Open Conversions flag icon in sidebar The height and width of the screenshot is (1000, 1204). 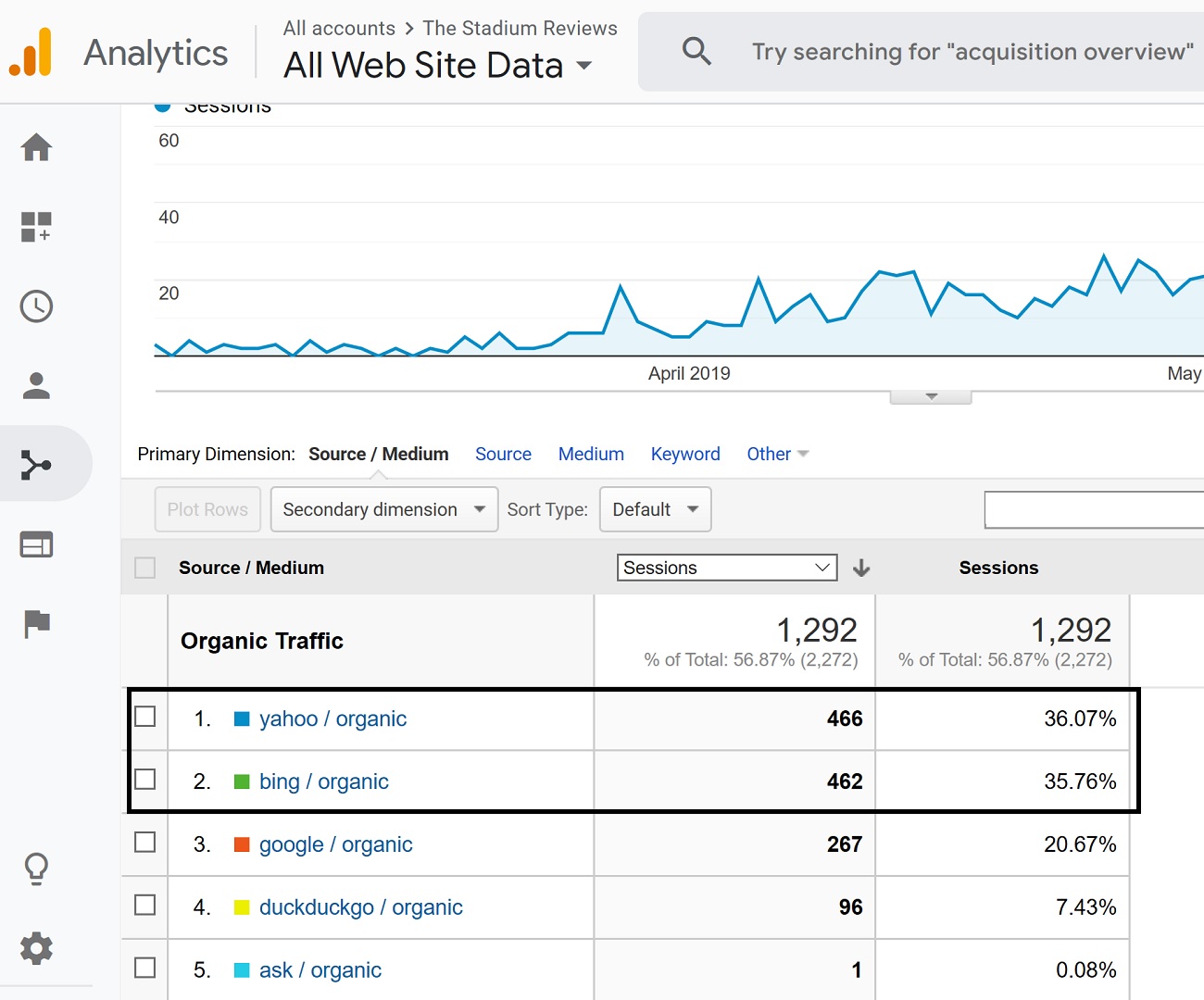coord(36,624)
